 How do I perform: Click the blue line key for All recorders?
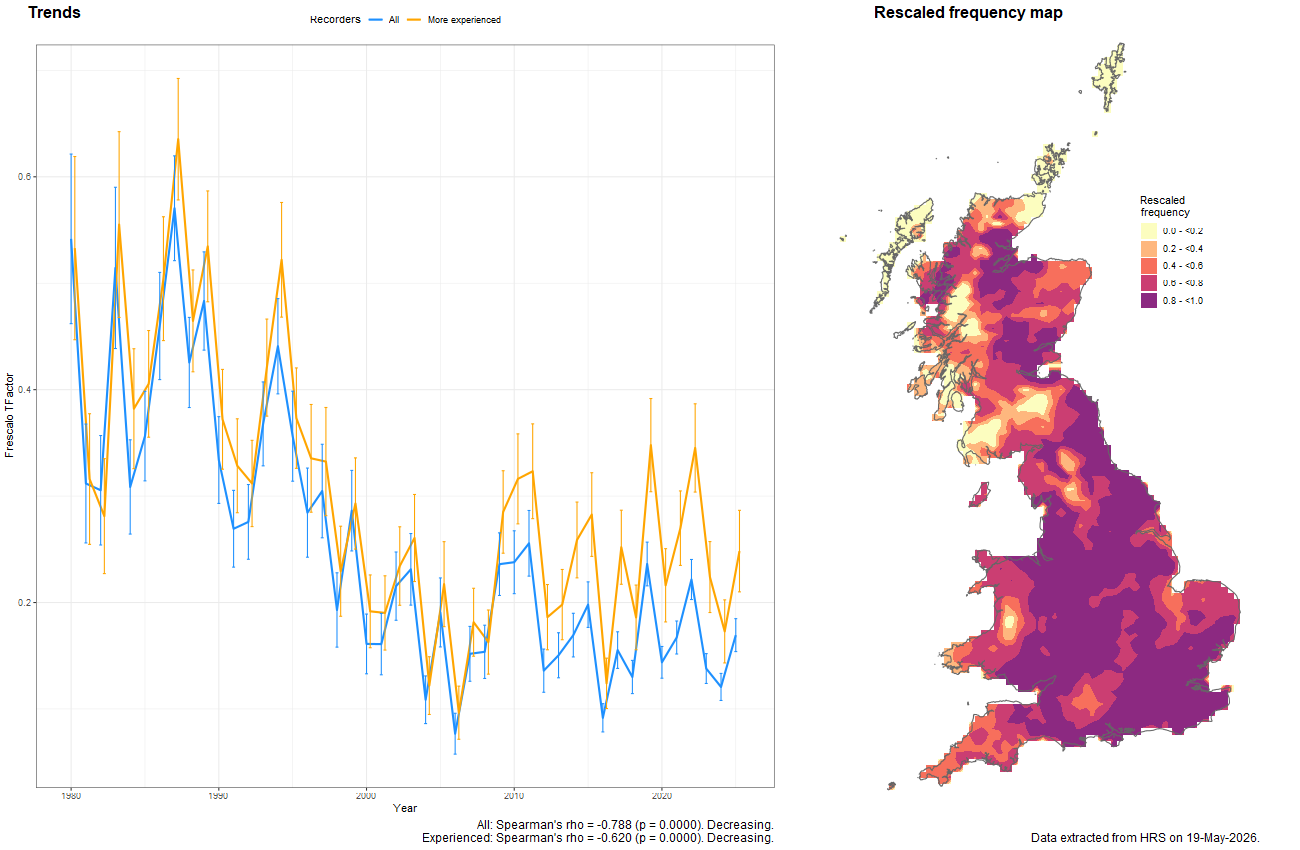(376, 20)
